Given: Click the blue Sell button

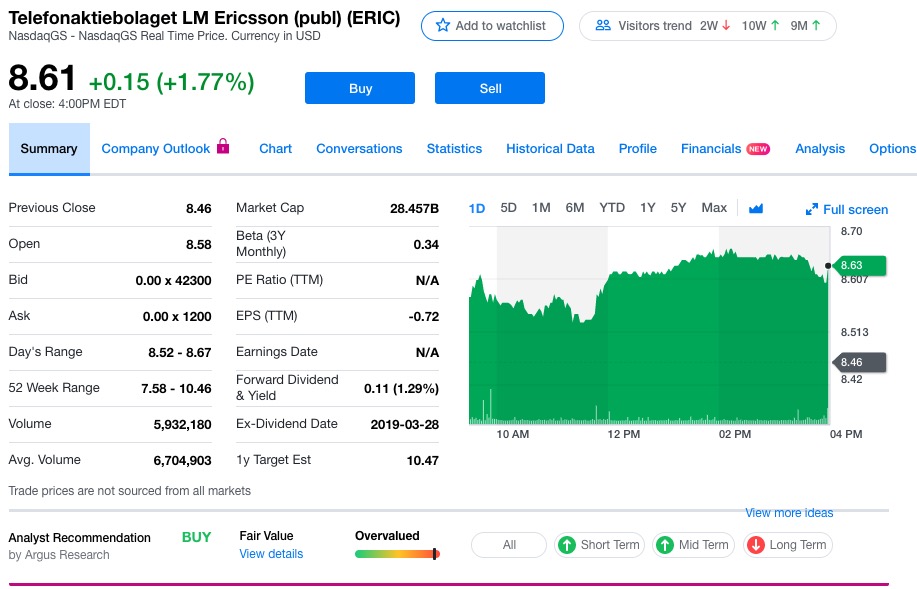Looking at the screenshot, I should (x=490, y=88).
